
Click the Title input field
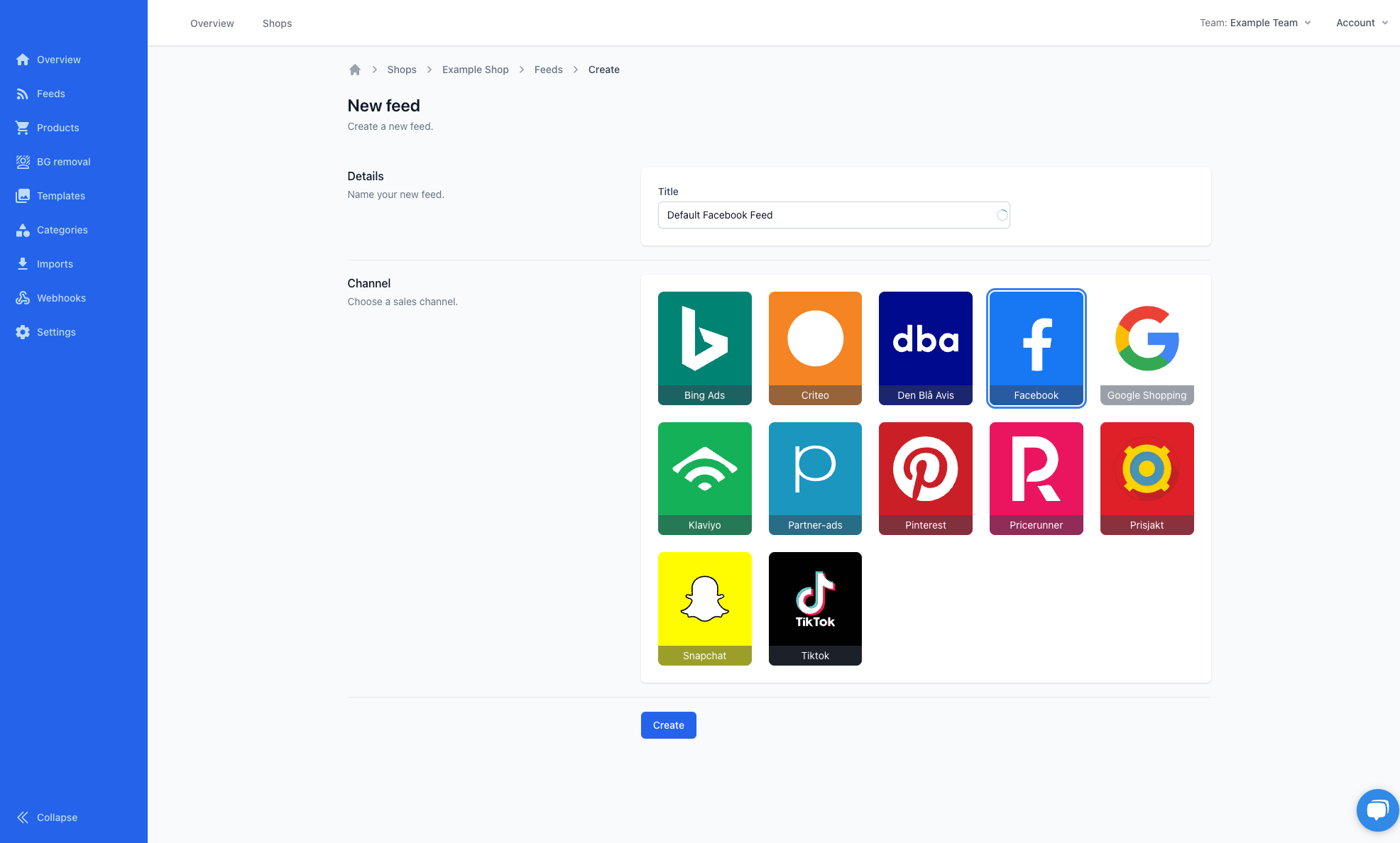coord(834,215)
